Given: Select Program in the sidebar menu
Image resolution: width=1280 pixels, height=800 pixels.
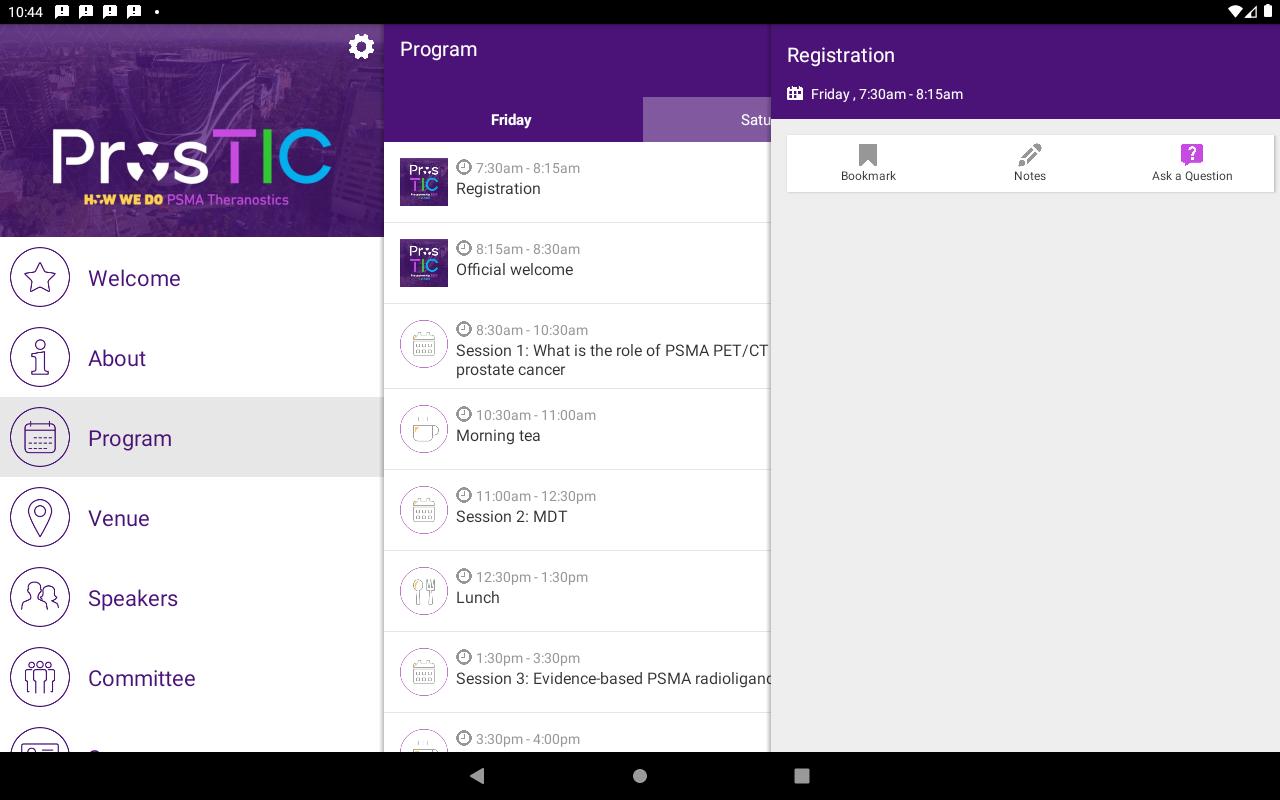Looking at the screenshot, I should click(x=192, y=437).
